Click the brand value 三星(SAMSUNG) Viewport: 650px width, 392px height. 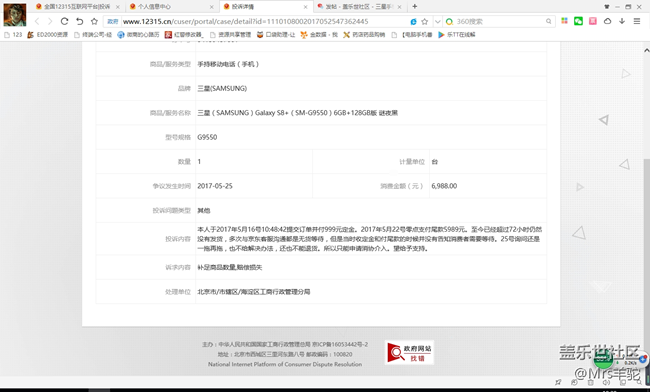point(222,88)
